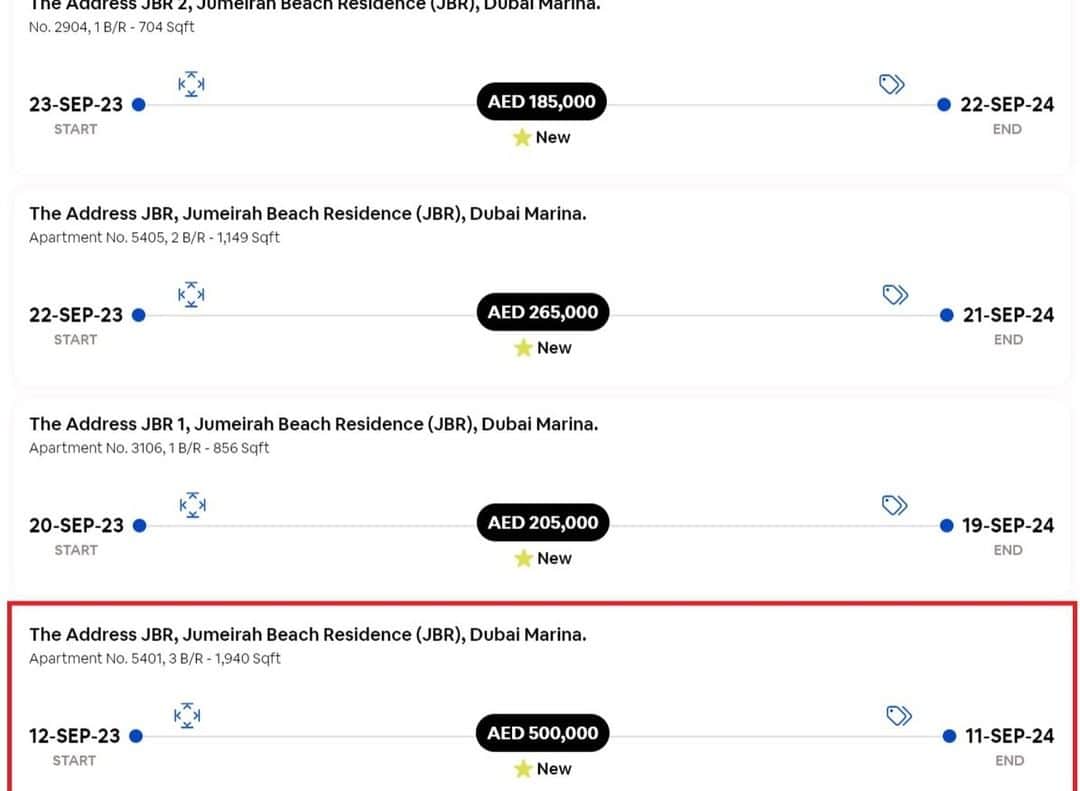Image resolution: width=1080 pixels, height=791 pixels.
Task: Click the AED 205,000 price badge
Action: click(x=543, y=522)
